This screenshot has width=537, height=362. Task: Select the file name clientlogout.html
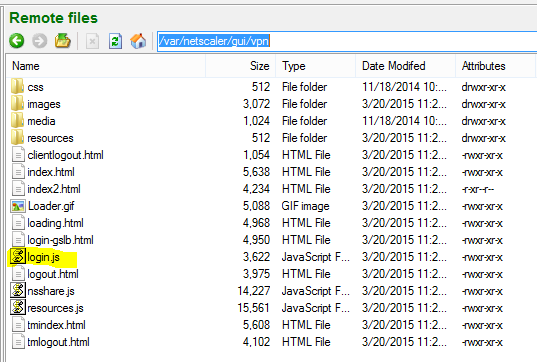coord(65,155)
